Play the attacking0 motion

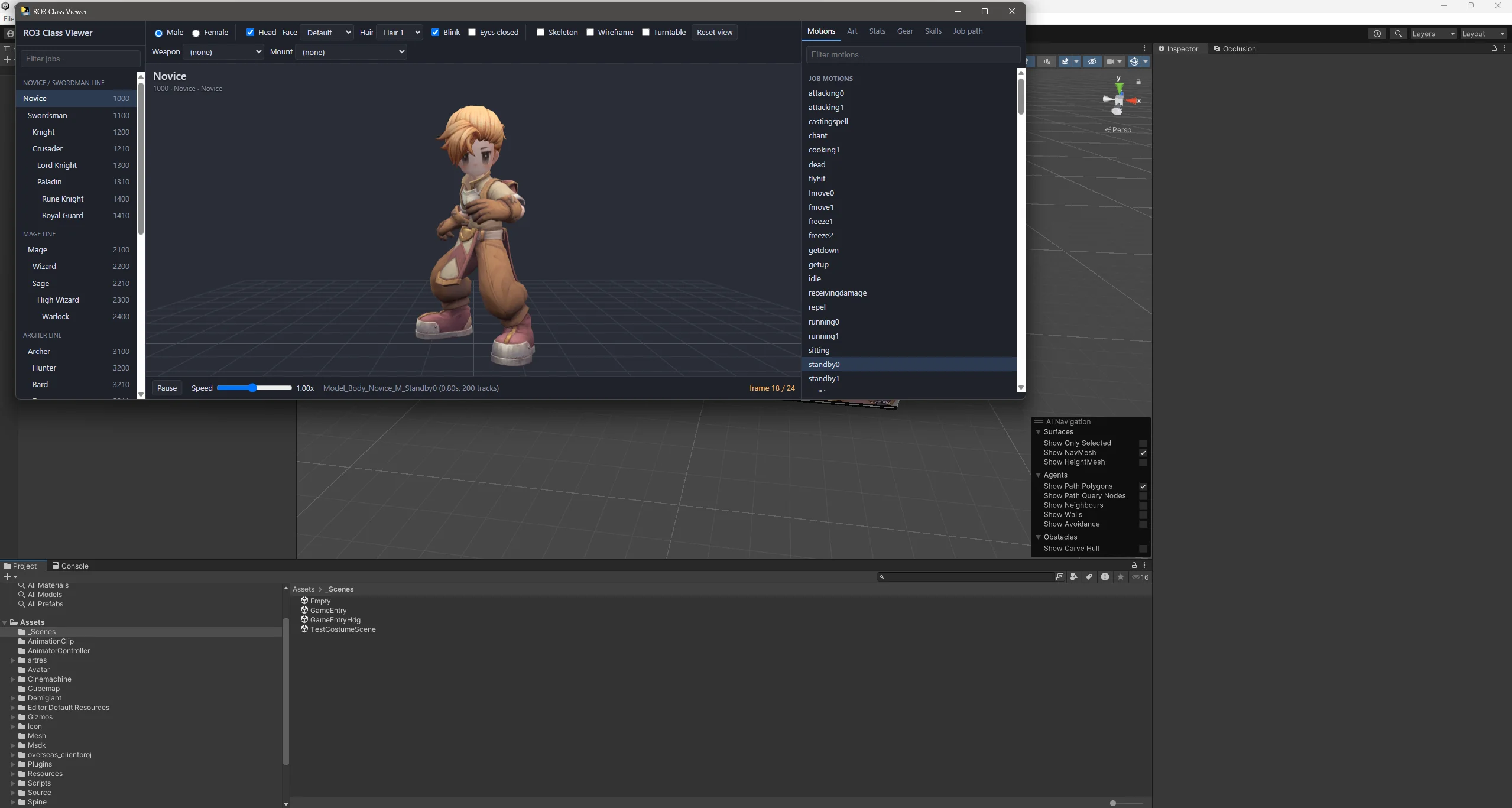(909, 93)
